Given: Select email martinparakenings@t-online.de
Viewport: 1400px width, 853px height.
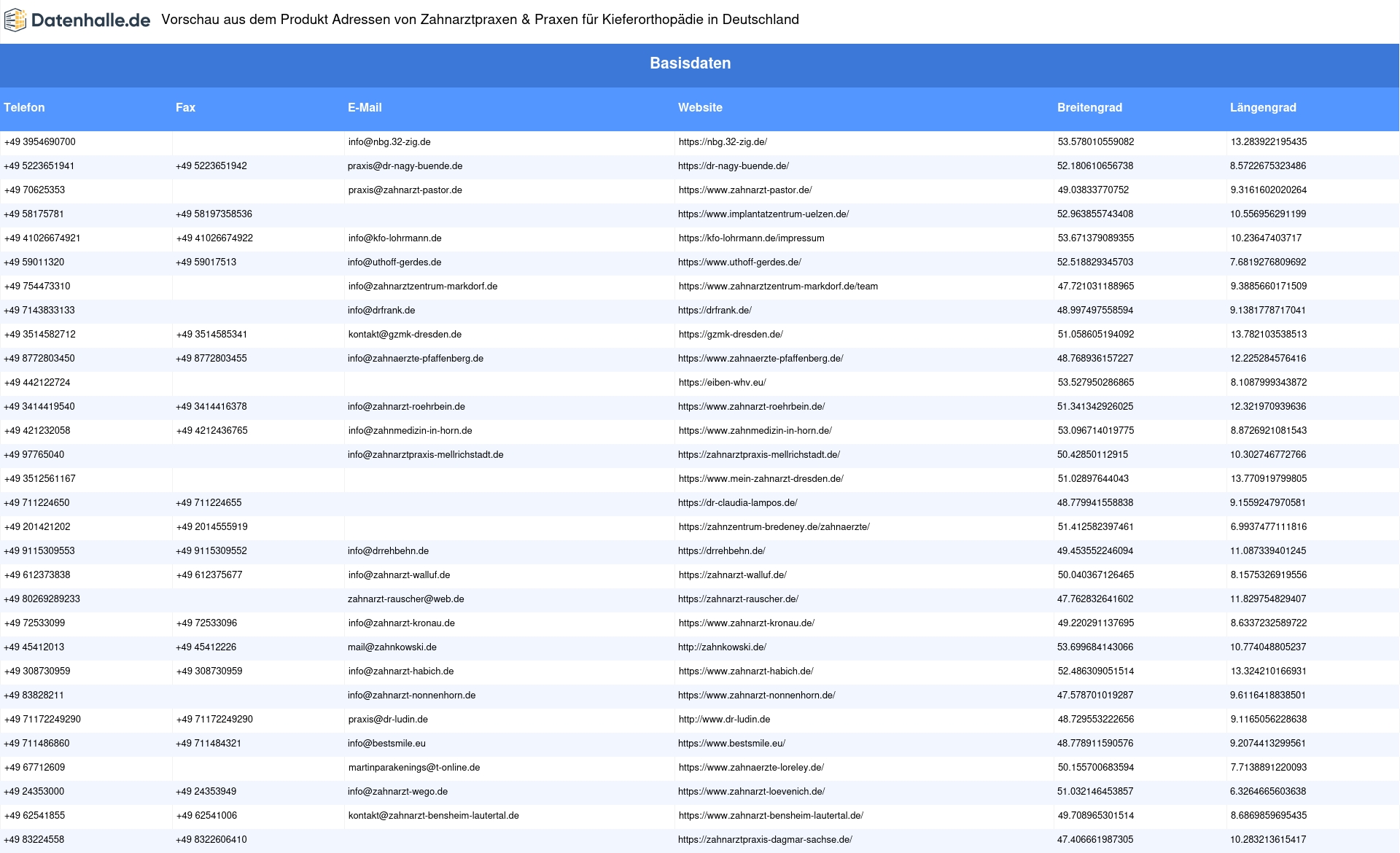Looking at the screenshot, I should [414, 768].
